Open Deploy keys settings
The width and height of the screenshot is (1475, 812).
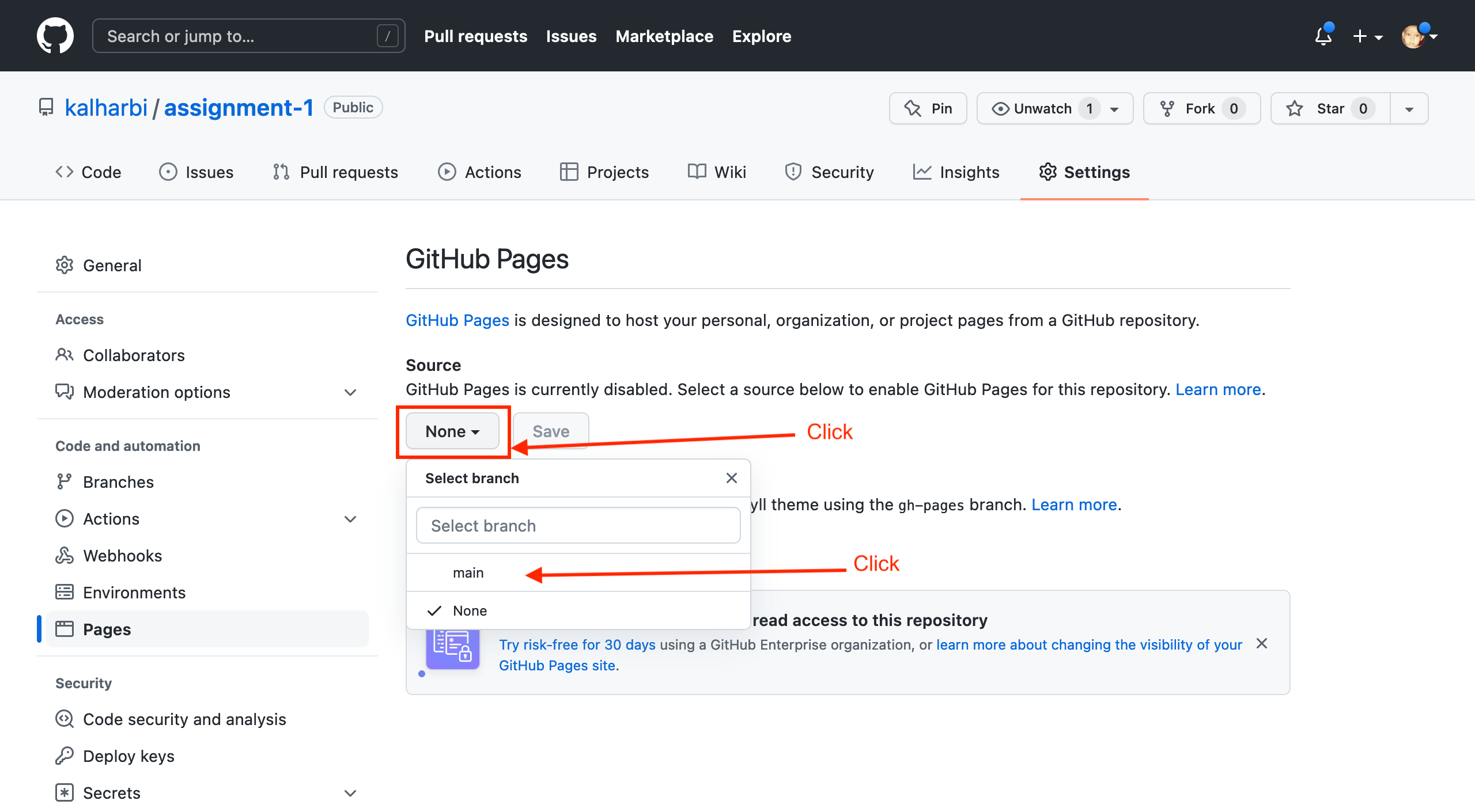point(207,756)
